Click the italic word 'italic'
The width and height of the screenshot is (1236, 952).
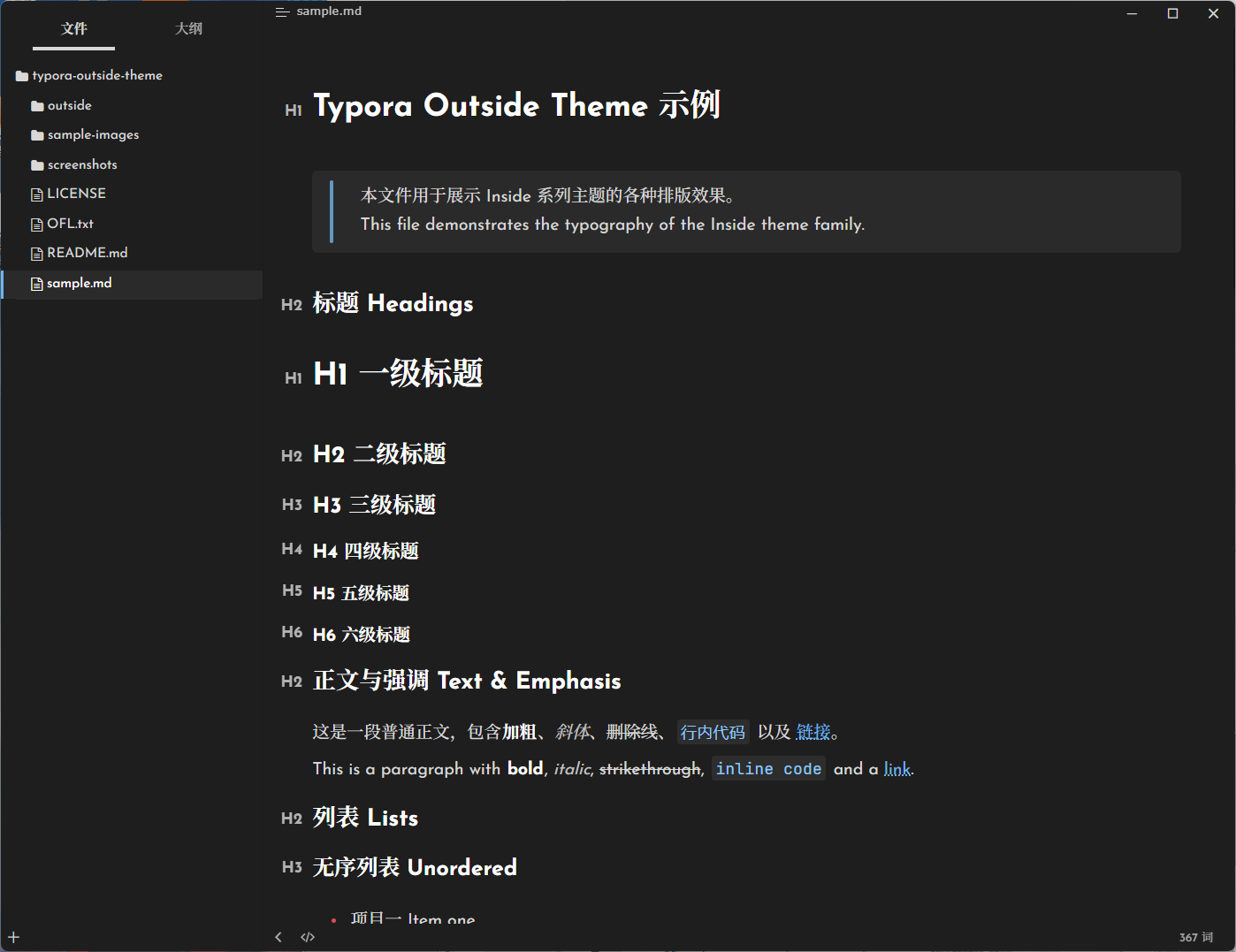coord(572,769)
